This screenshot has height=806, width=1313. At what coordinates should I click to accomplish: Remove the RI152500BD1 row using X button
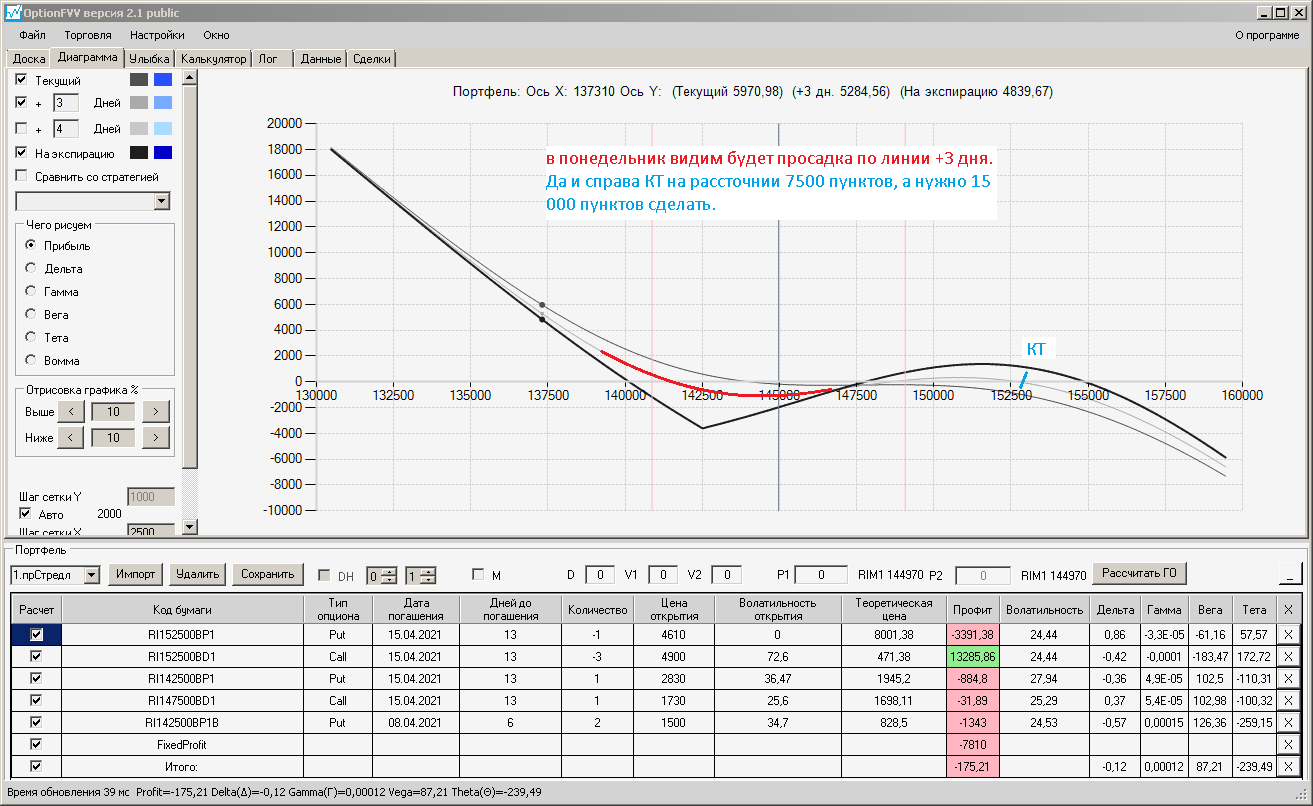click(1288, 657)
